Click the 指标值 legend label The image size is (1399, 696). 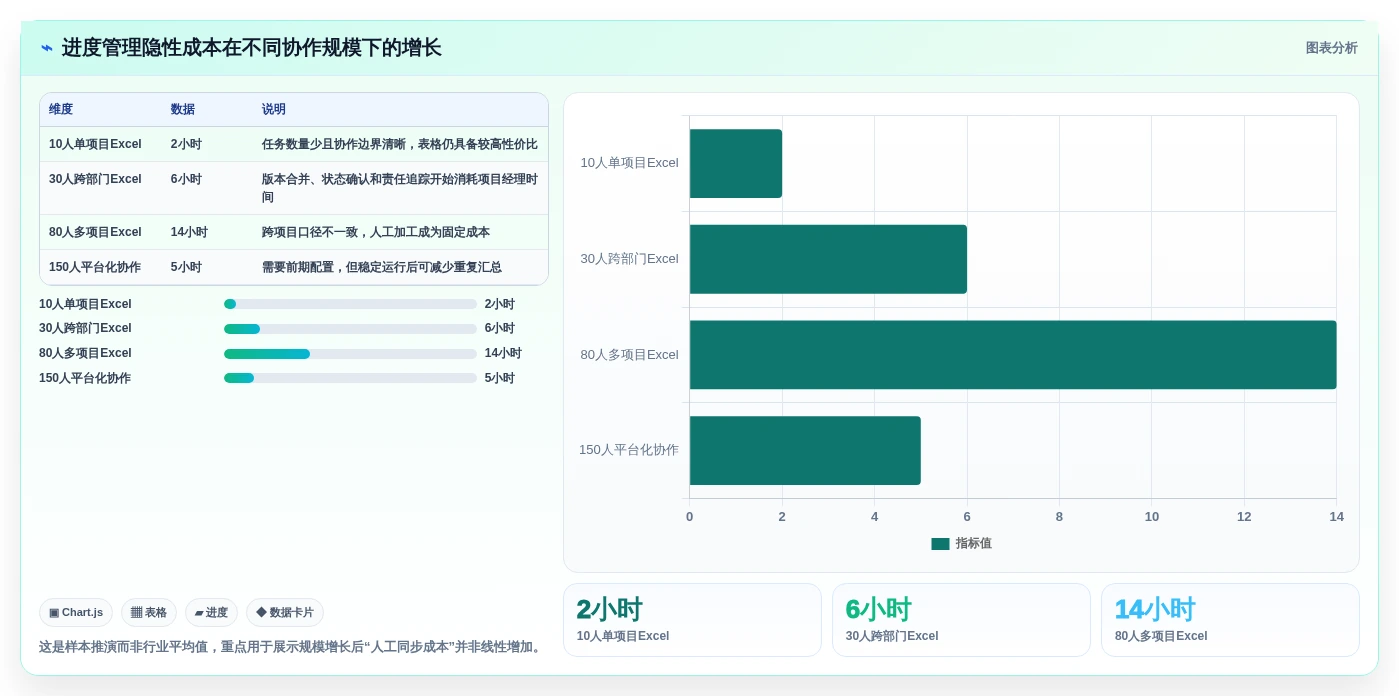974,544
